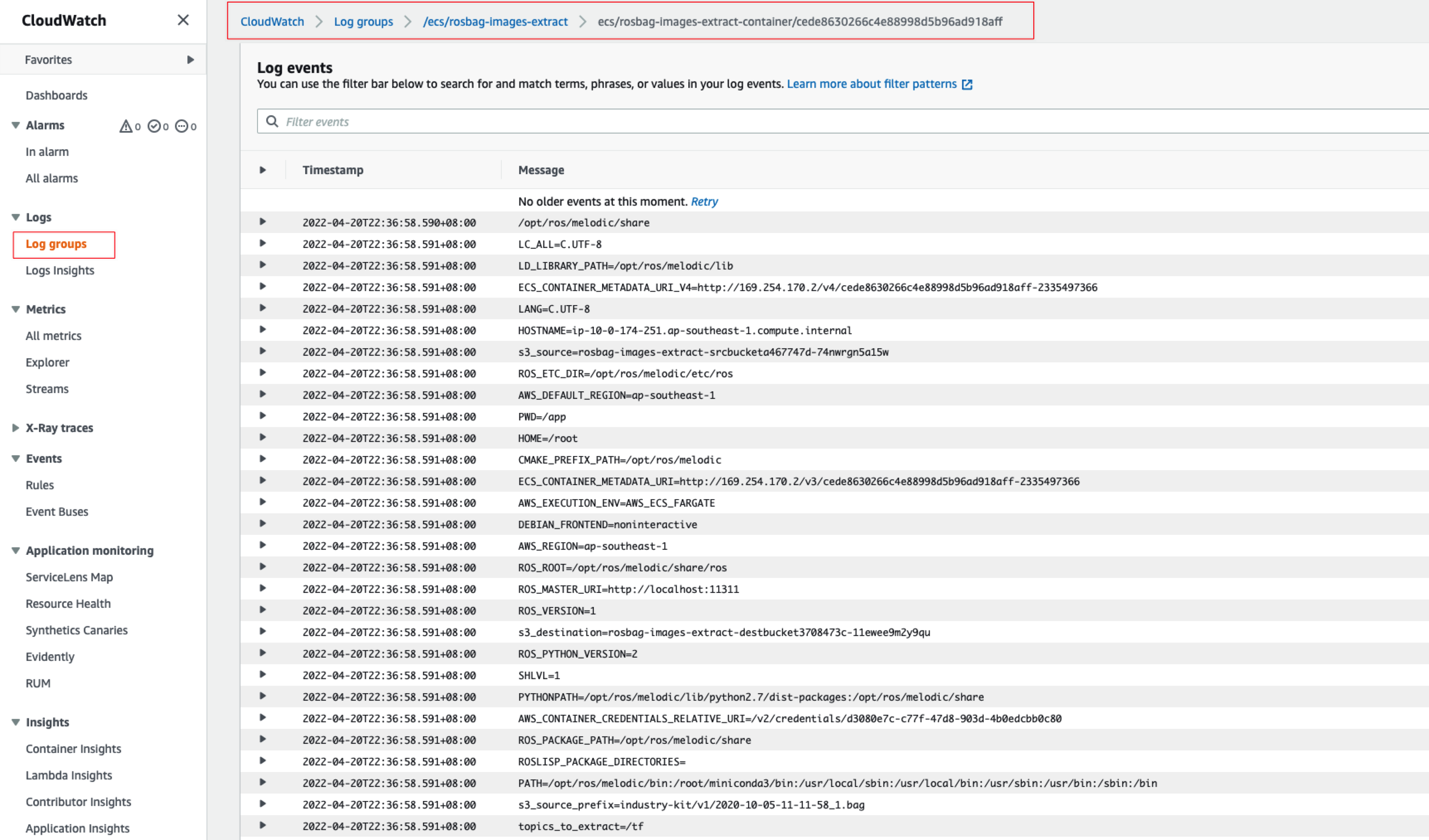Click the search magnifier in Filter events
1429x840 pixels.
(x=272, y=121)
